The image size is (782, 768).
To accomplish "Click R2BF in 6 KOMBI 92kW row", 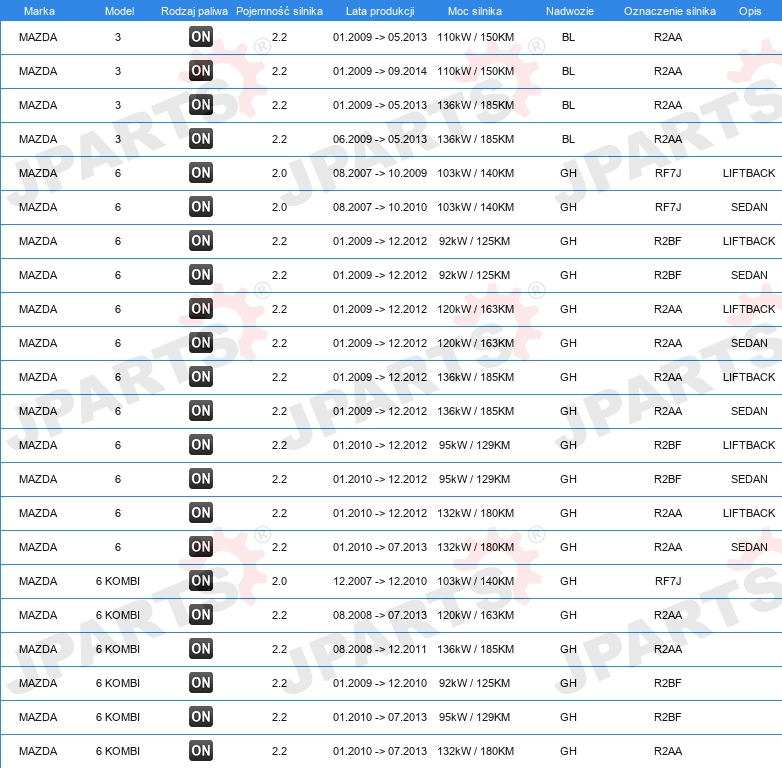I will click(668, 683).
